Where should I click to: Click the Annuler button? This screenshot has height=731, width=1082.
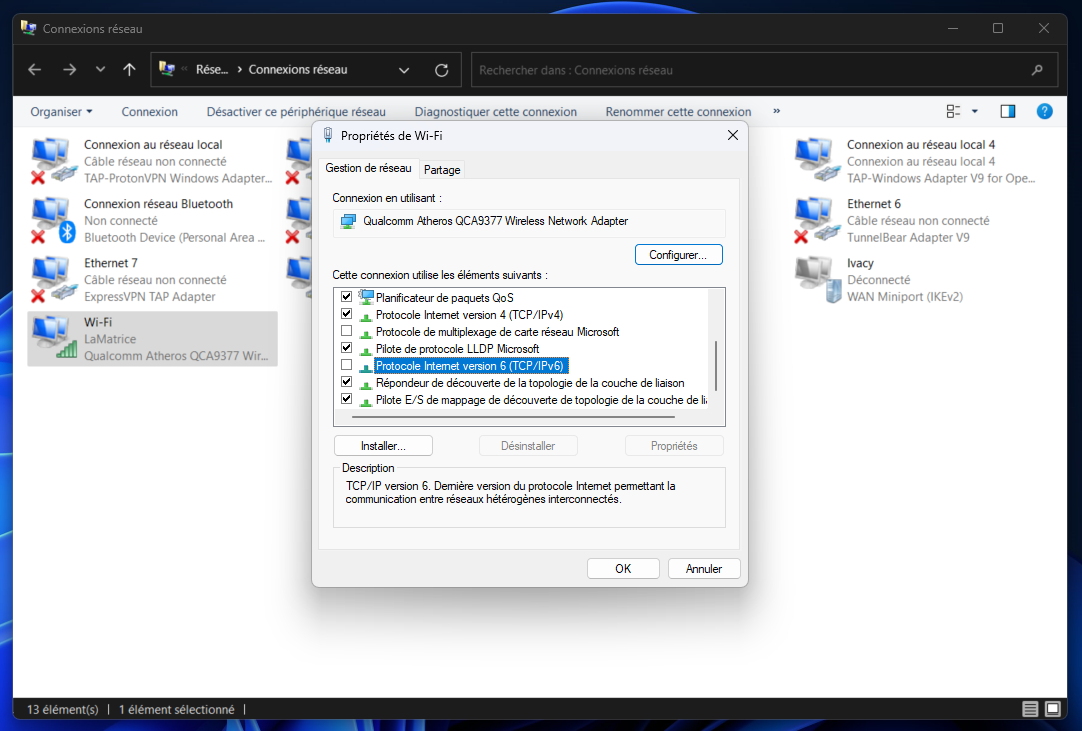pyautogui.click(x=704, y=569)
